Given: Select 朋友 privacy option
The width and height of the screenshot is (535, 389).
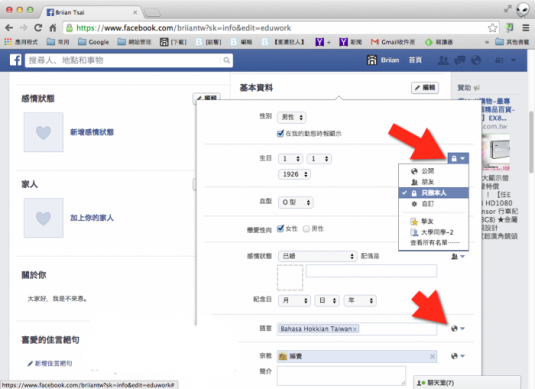Looking at the screenshot, I should pos(433,182).
